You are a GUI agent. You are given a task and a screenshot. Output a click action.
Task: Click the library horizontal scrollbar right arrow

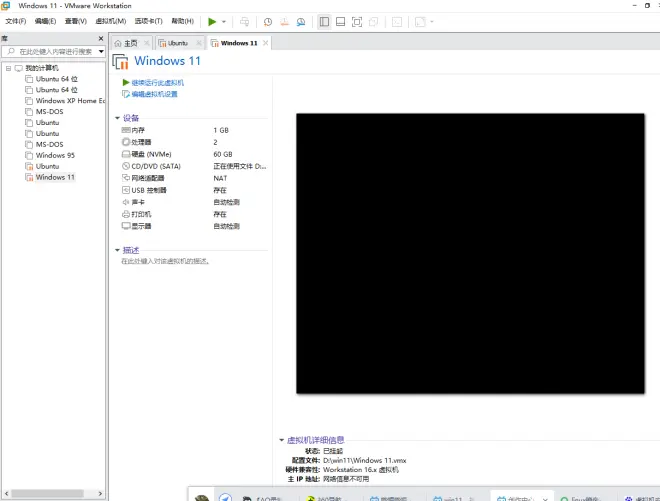tap(100, 493)
